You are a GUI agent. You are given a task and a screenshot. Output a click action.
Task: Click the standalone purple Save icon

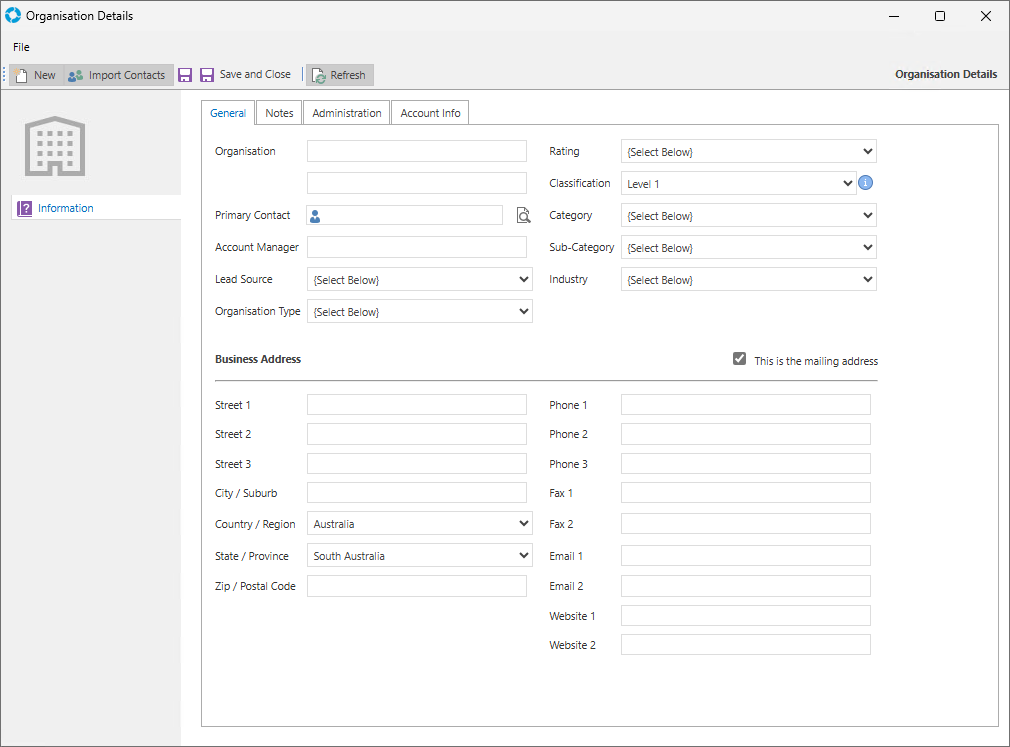(184, 75)
